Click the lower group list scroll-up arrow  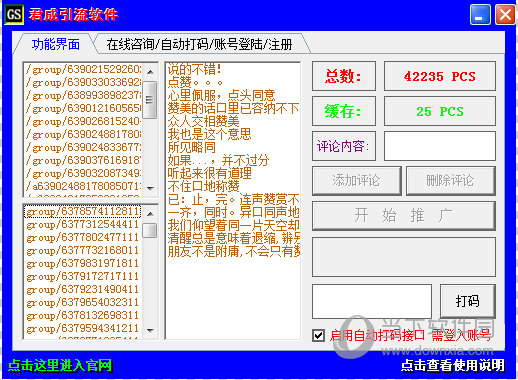tap(150, 214)
